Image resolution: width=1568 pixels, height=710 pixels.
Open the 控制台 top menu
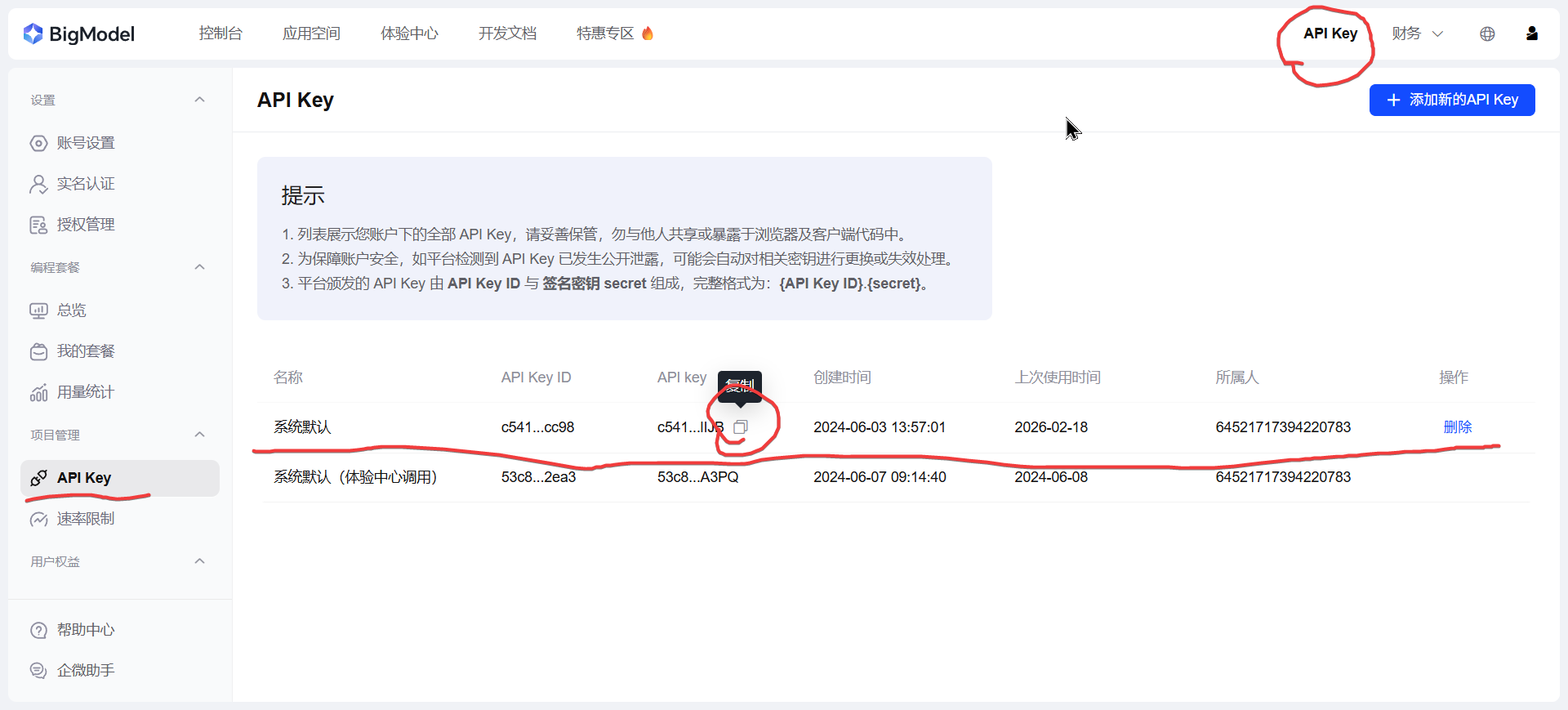click(220, 33)
